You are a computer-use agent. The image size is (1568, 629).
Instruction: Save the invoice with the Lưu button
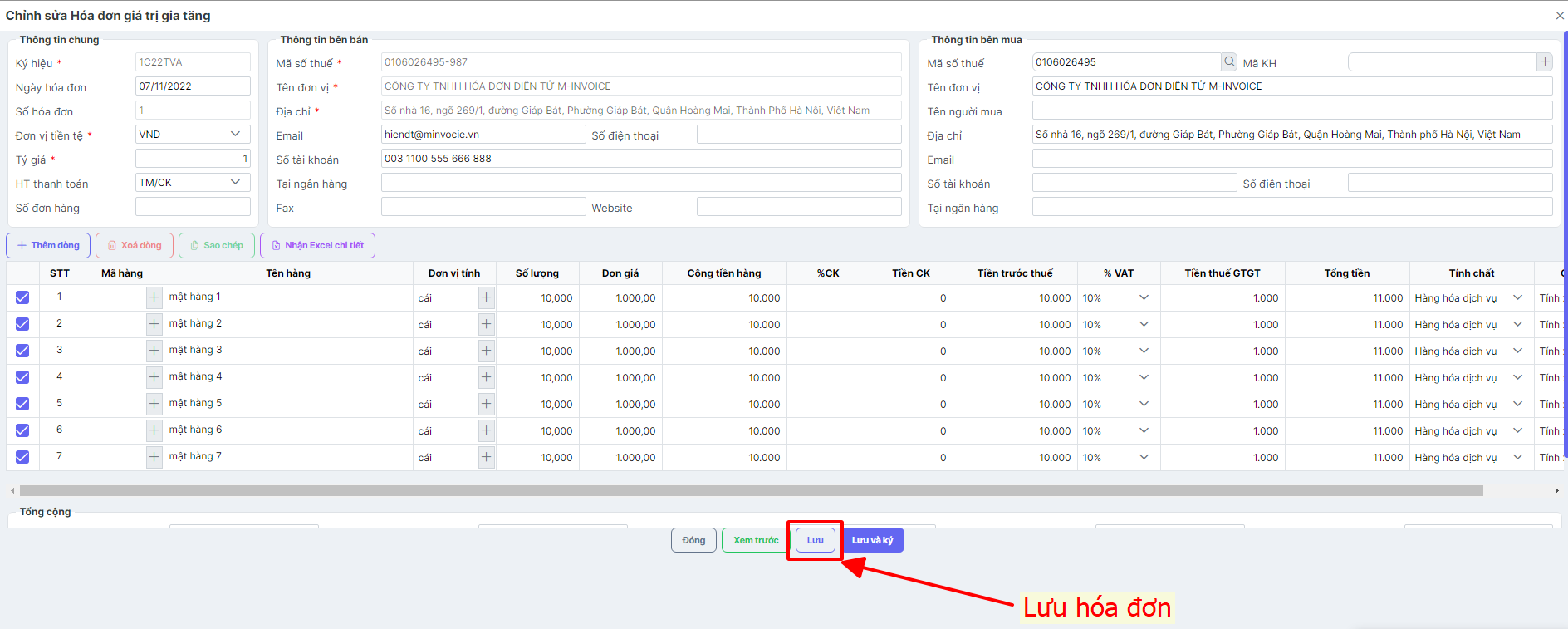point(816,540)
